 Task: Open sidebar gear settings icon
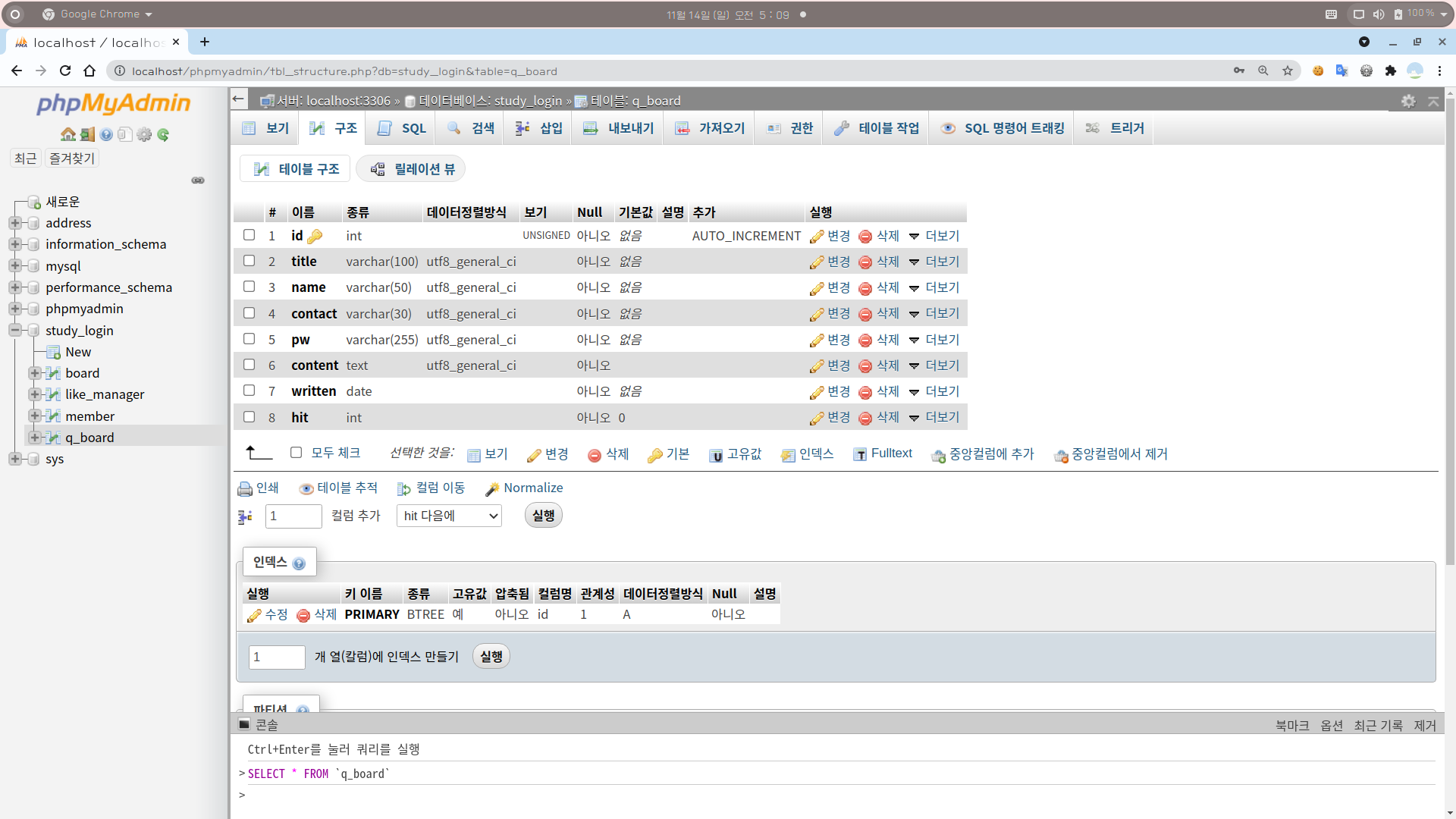coord(144,134)
